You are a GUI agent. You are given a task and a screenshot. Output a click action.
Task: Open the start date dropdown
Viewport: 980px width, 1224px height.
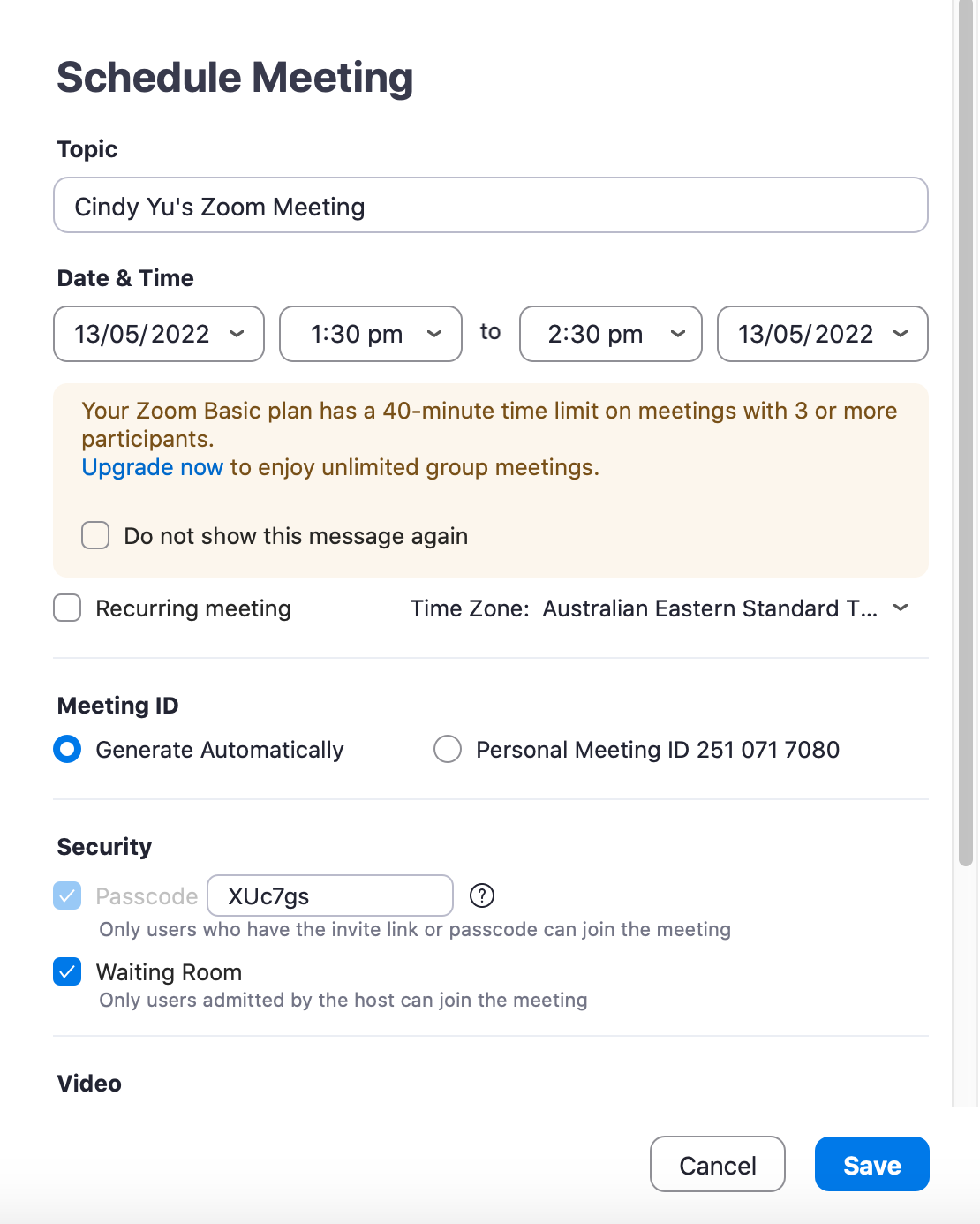pos(159,334)
